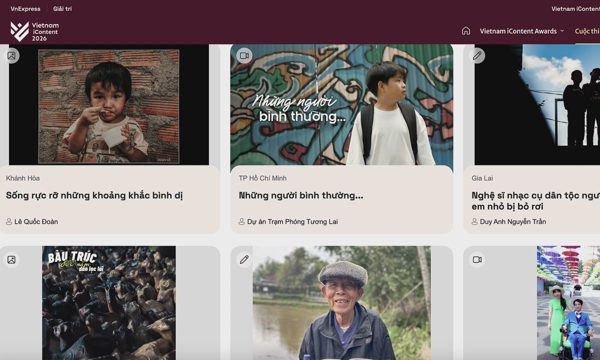Click pencil icon on elderly man card

pos(244,260)
